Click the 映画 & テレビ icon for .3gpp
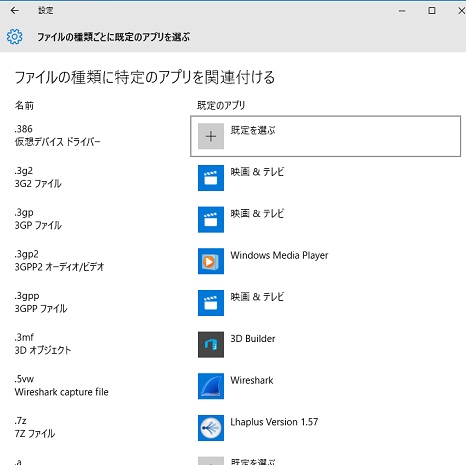This screenshot has height=465, width=466. [211, 303]
